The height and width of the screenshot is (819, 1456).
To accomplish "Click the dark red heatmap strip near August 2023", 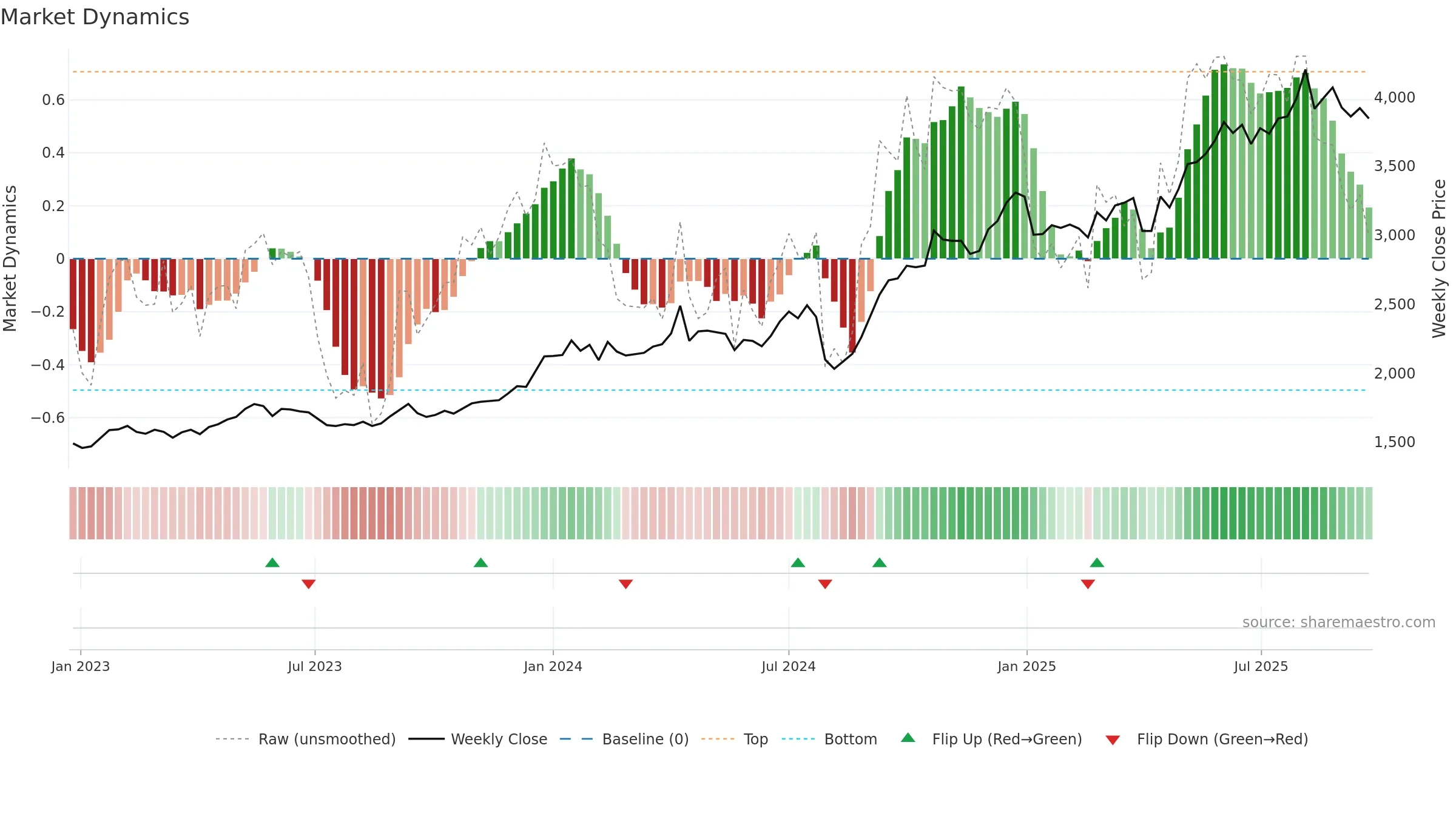I will point(381,513).
